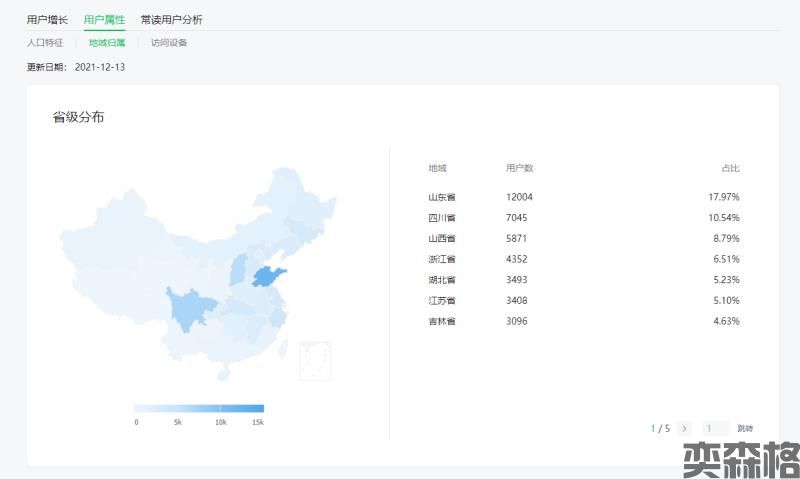800x479 pixels.
Task: Click Shanxi province on the map
Action: pyautogui.click(x=239, y=270)
